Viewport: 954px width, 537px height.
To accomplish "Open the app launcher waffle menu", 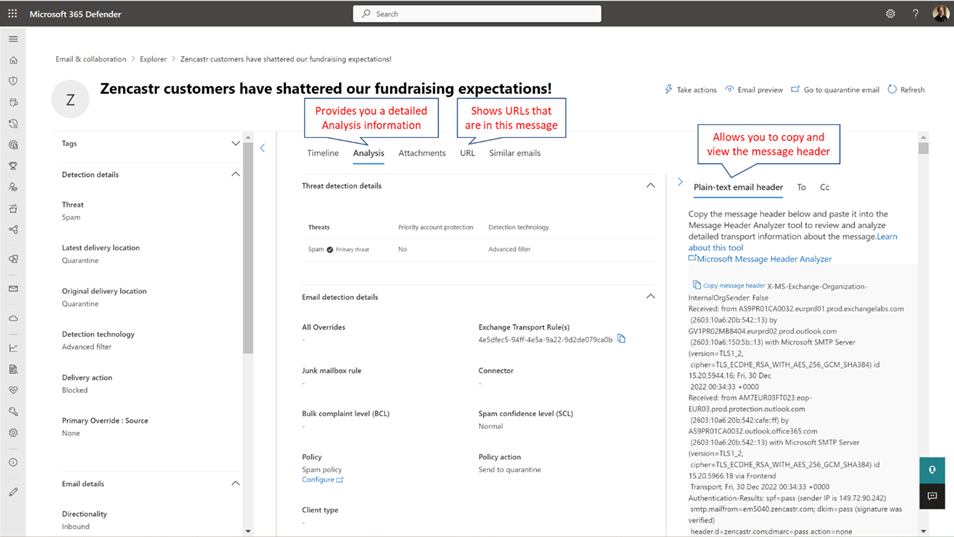I will pos(12,13).
